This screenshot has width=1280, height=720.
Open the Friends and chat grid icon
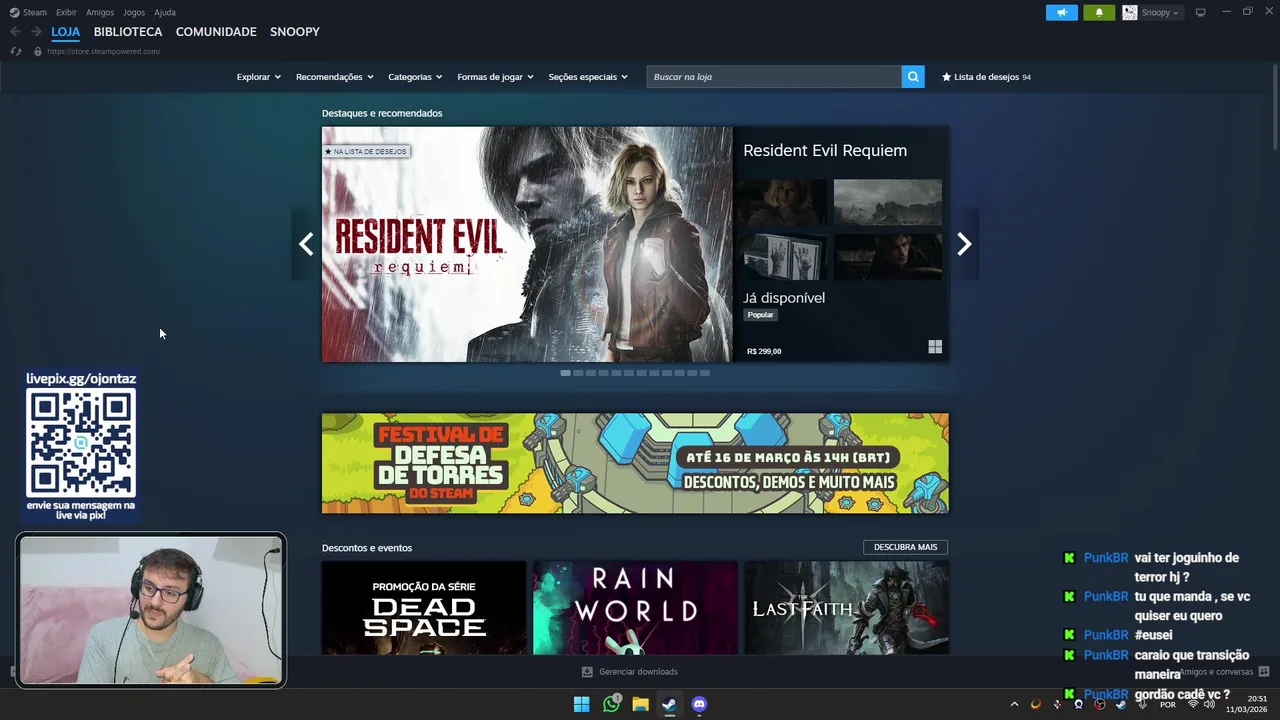pos(1264,672)
